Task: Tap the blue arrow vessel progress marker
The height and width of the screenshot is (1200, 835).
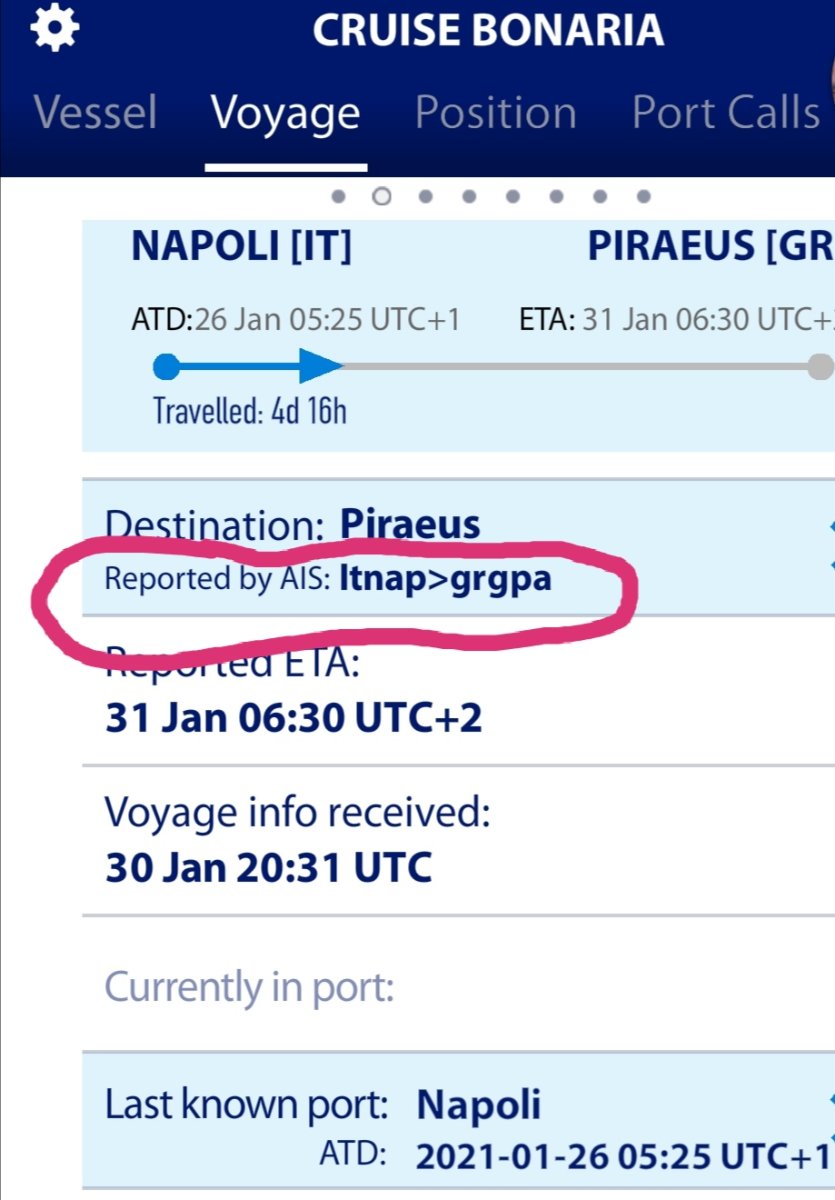Action: [320, 367]
